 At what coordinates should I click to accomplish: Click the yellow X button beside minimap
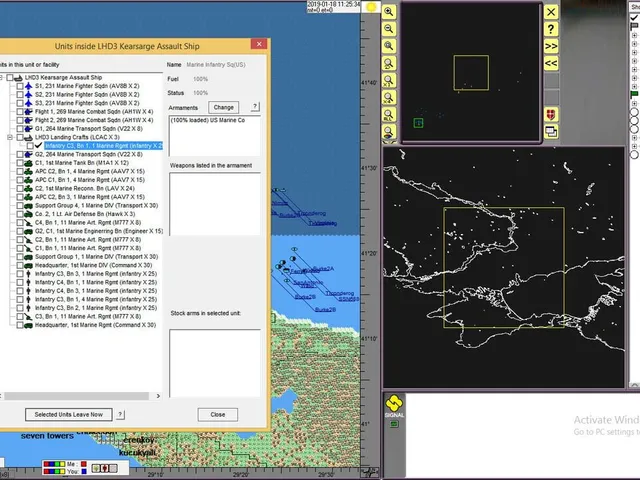click(551, 12)
